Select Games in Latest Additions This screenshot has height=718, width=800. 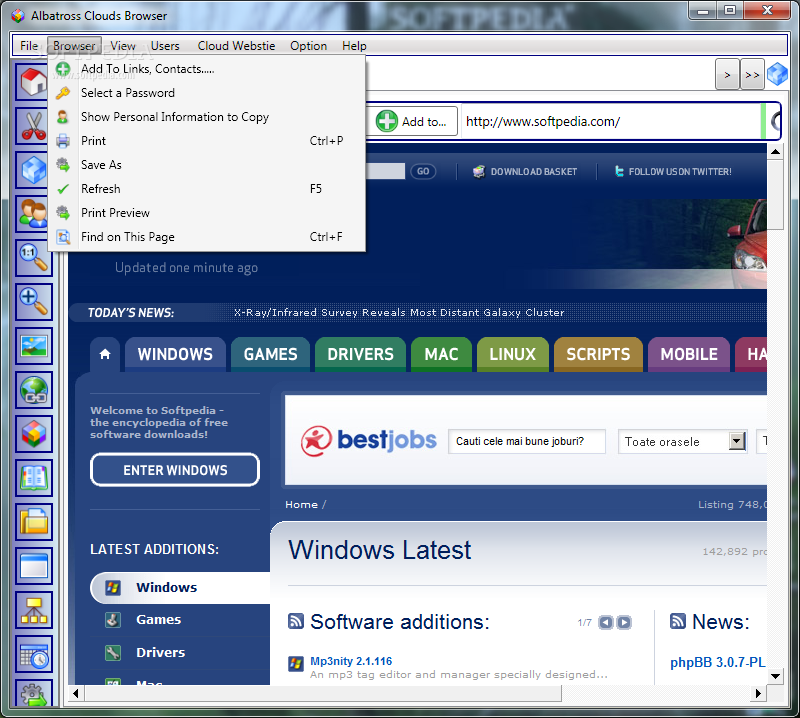(x=158, y=620)
